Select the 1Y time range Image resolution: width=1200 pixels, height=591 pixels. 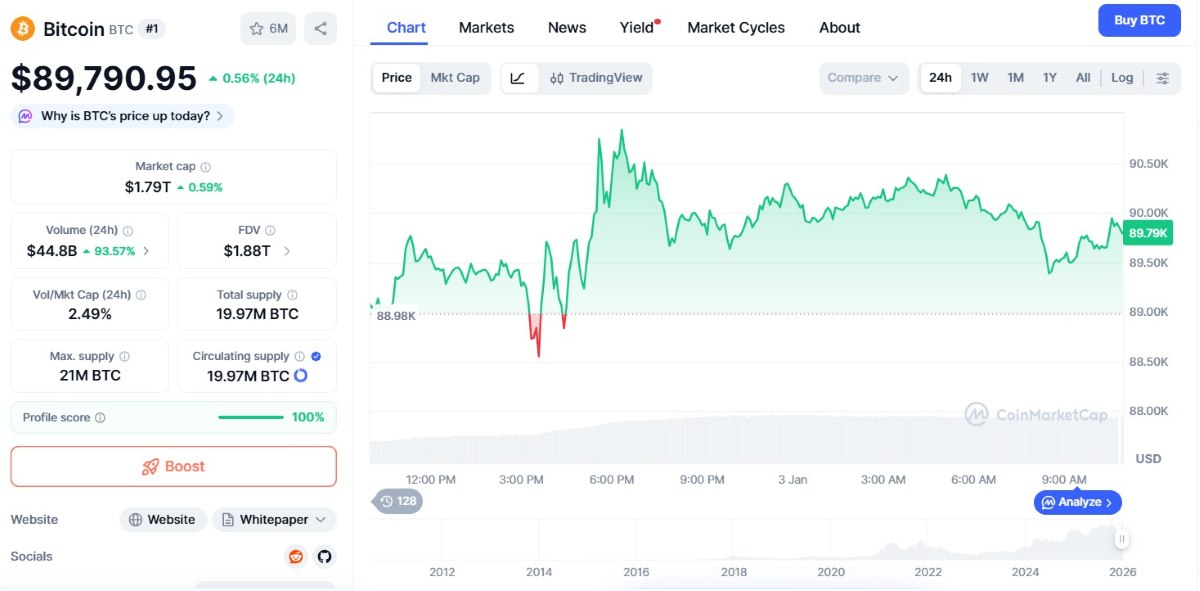click(1049, 78)
